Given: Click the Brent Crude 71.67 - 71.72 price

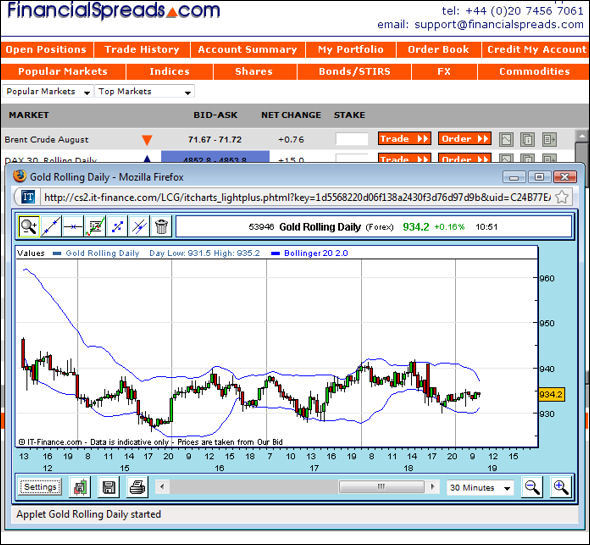Looking at the screenshot, I should pos(215,140).
